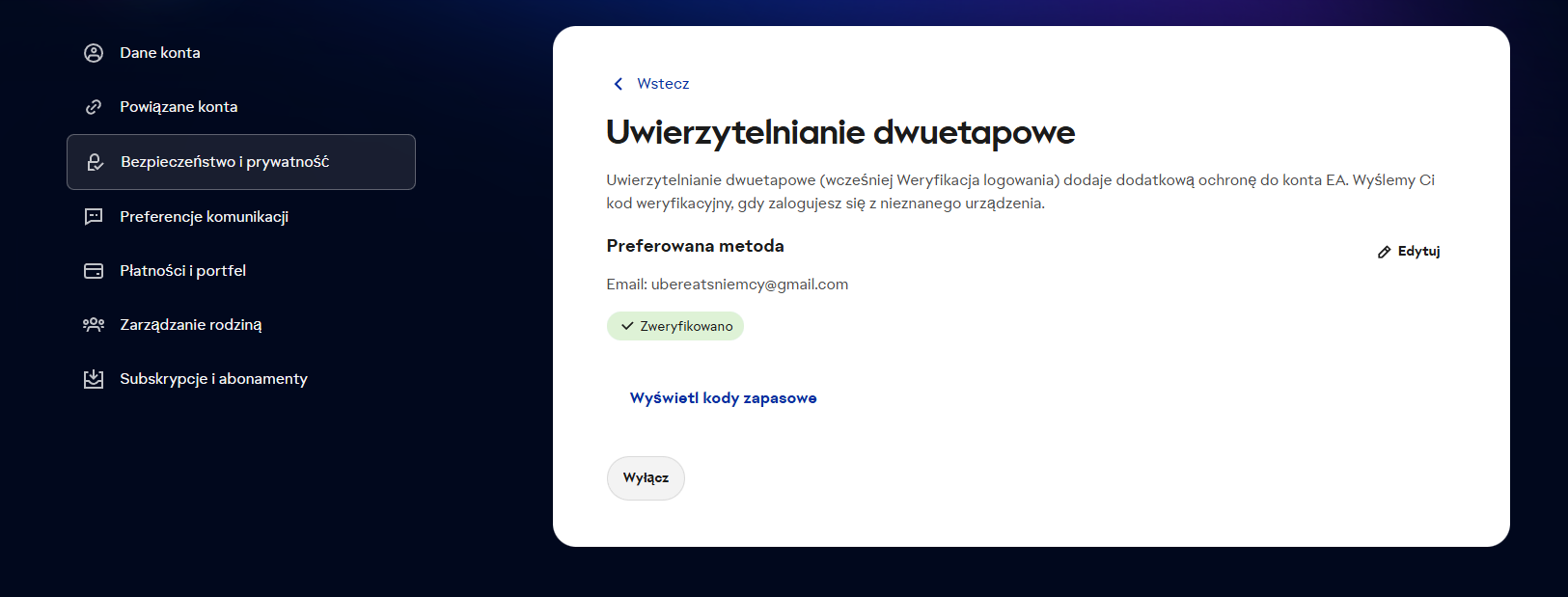Click the Wstecz back chevron icon
The width and height of the screenshot is (1568, 597).
pos(619,84)
